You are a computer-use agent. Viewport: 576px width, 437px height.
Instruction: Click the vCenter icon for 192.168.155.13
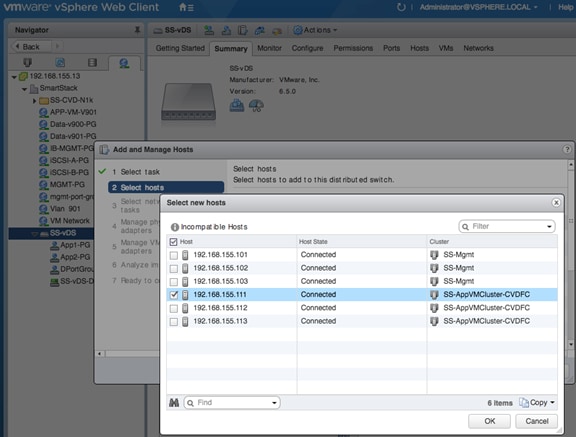coord(24,76)
